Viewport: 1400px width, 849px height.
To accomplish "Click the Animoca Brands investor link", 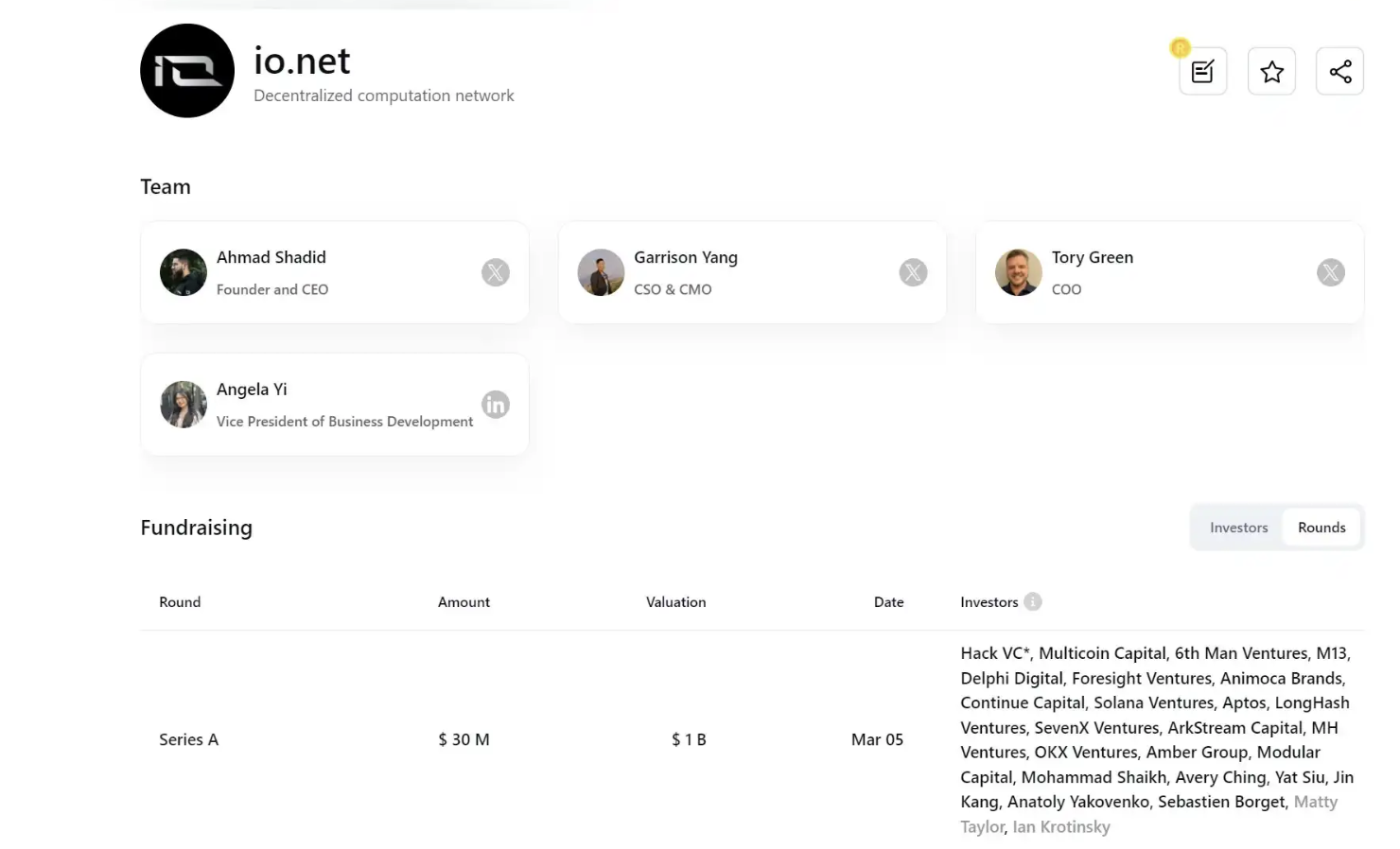I will tap(1281, 678).
